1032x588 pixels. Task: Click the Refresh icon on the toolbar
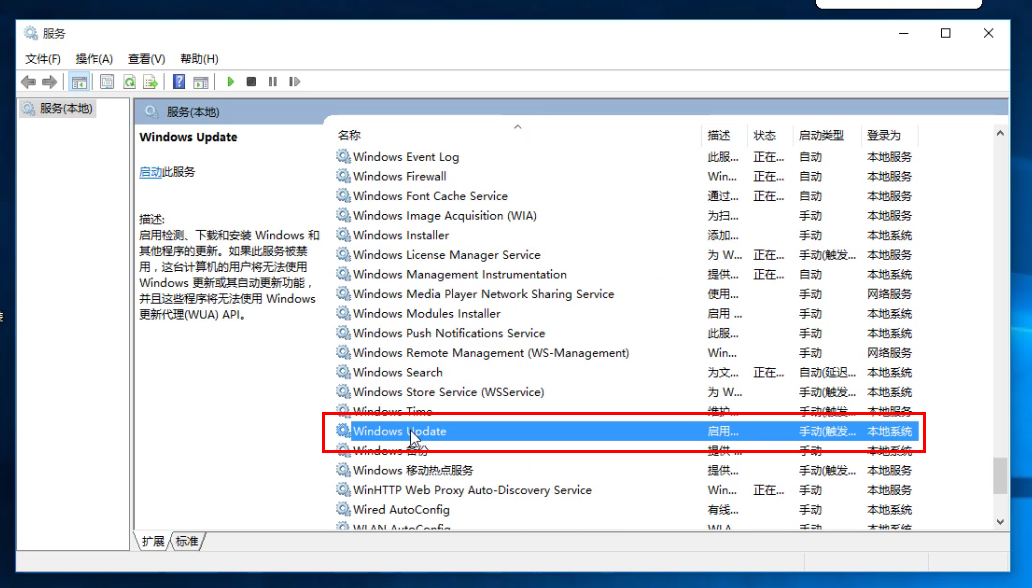(x=129, y=81)
